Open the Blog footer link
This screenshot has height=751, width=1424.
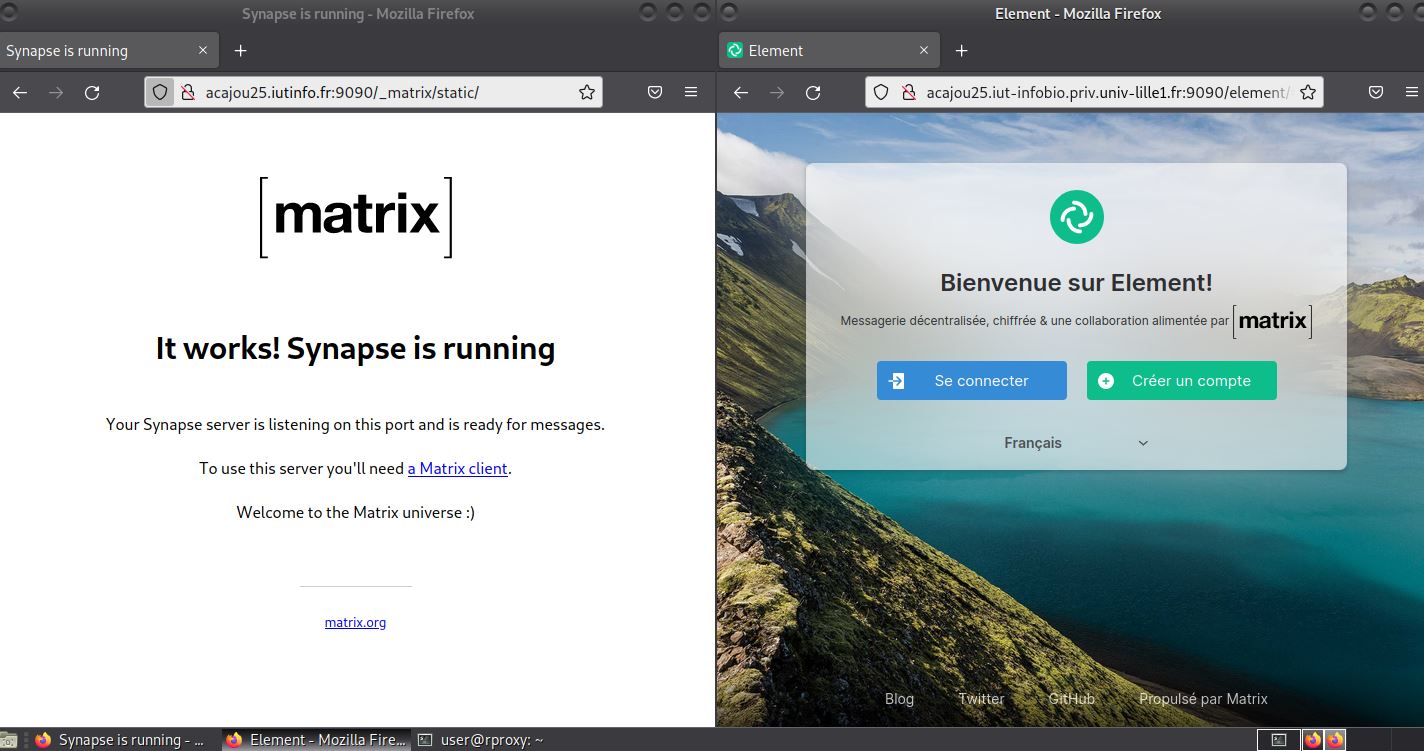899,699
